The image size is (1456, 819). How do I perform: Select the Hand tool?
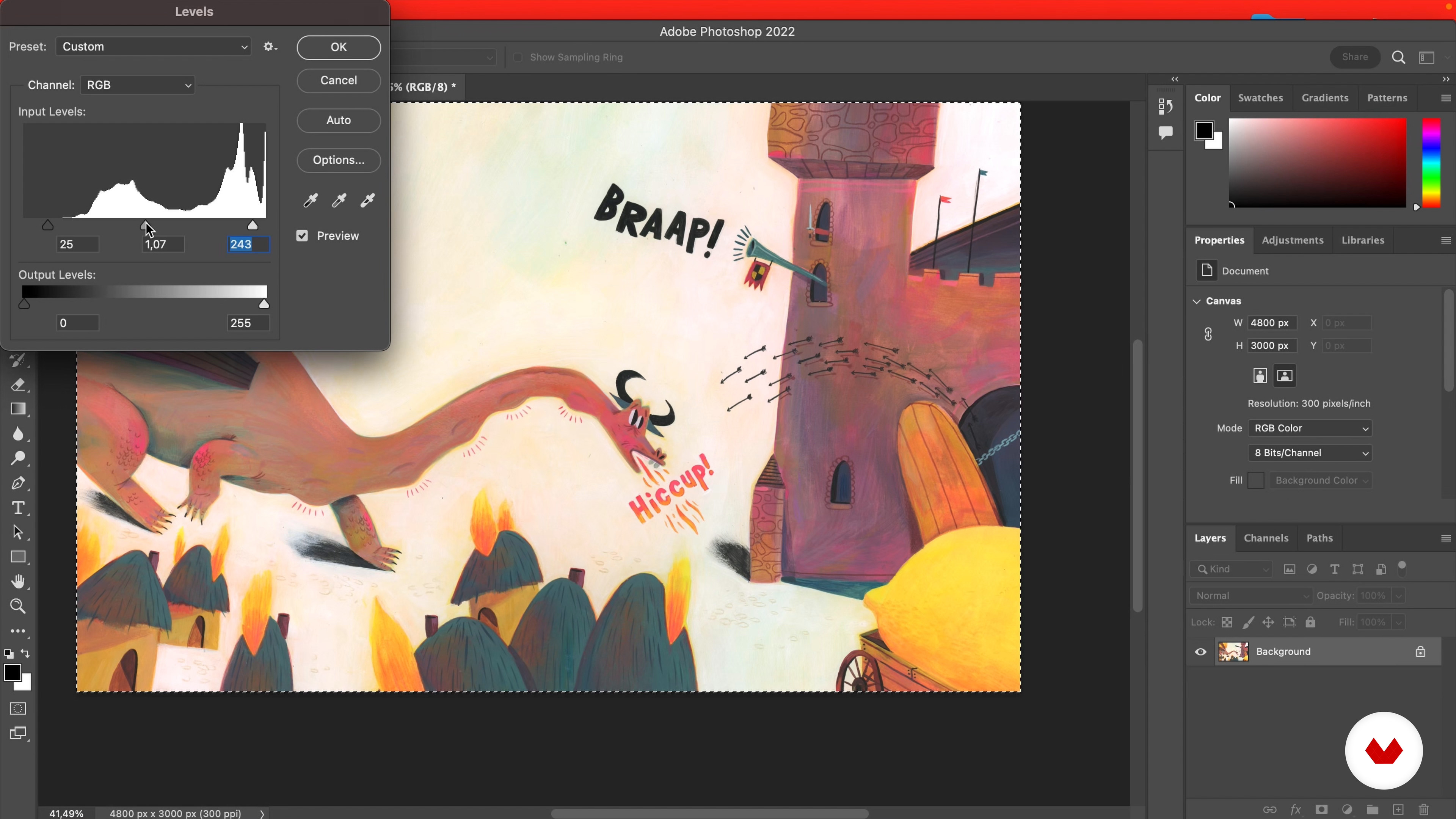point(18,582)
